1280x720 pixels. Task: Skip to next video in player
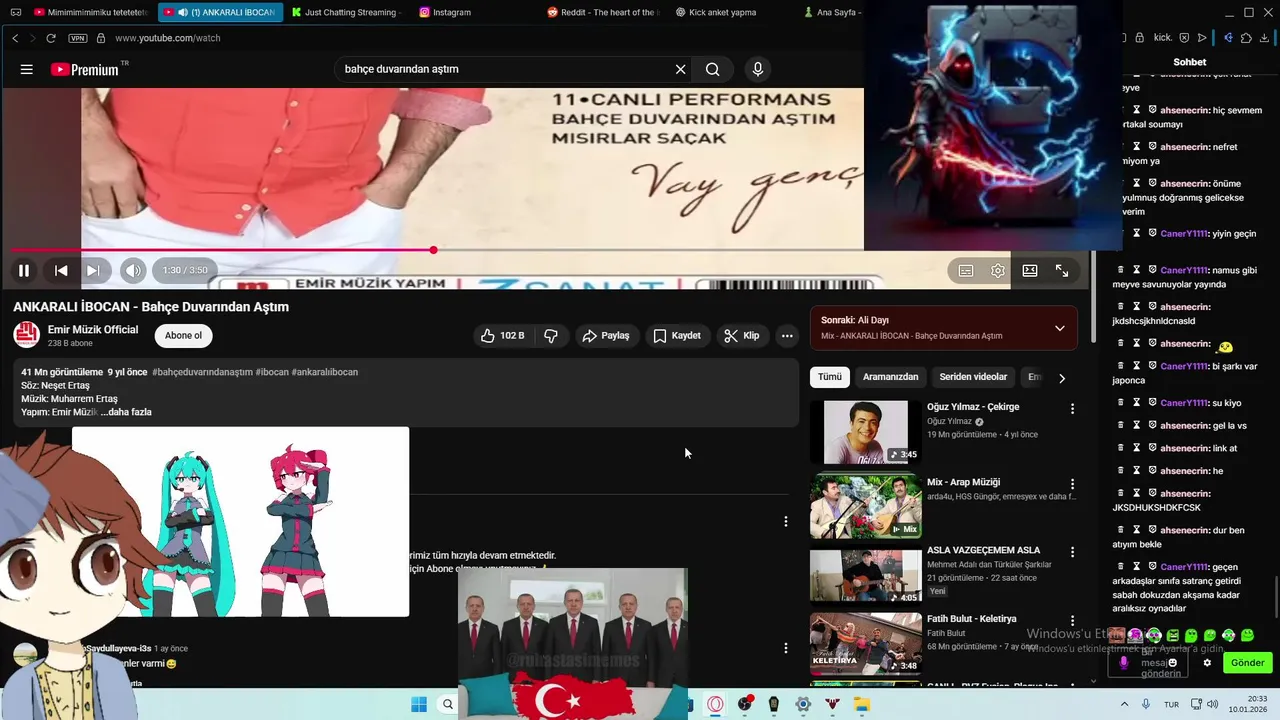pyautogui.click(x=93, y=270)
